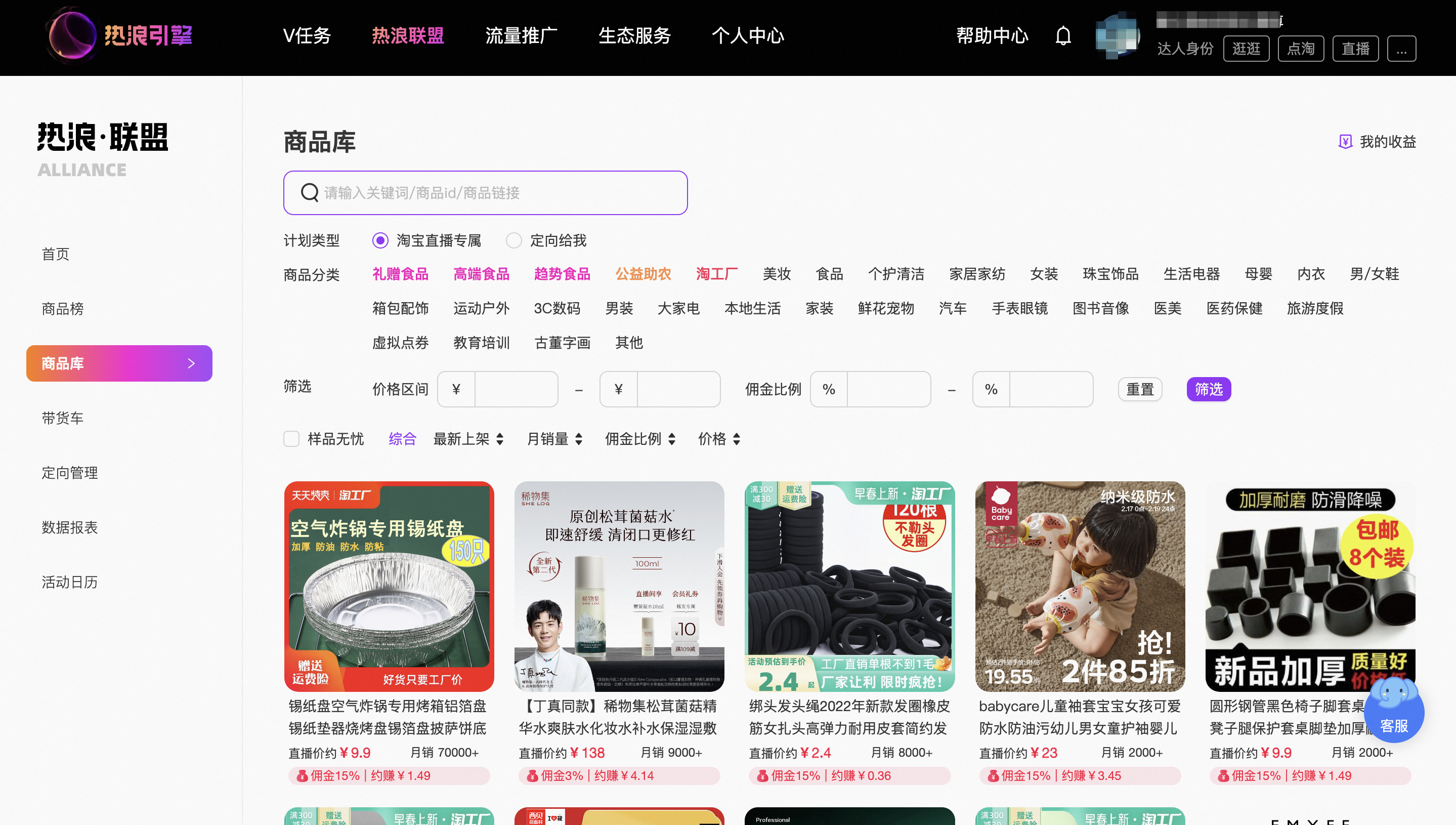Open the 松茸菌菇水 product image
Image resolution: width=1456 pixels, height=825 pixels.
(x=619, y=587)
